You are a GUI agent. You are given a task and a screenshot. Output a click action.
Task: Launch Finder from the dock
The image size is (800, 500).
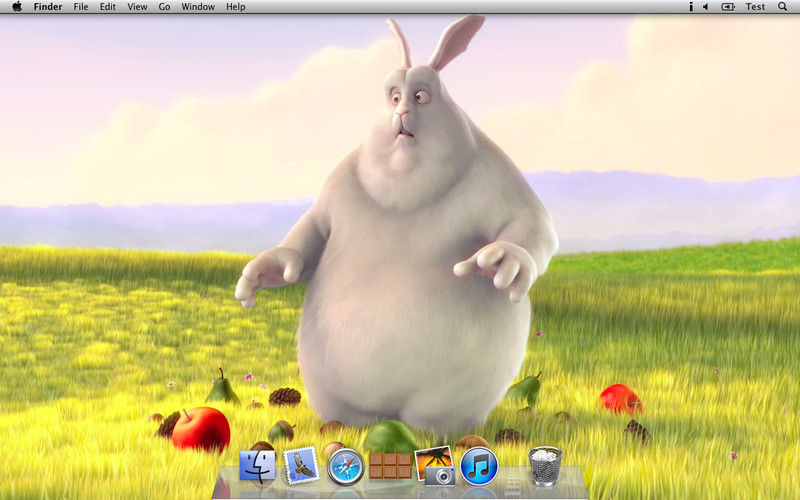[x=258, y=466]
